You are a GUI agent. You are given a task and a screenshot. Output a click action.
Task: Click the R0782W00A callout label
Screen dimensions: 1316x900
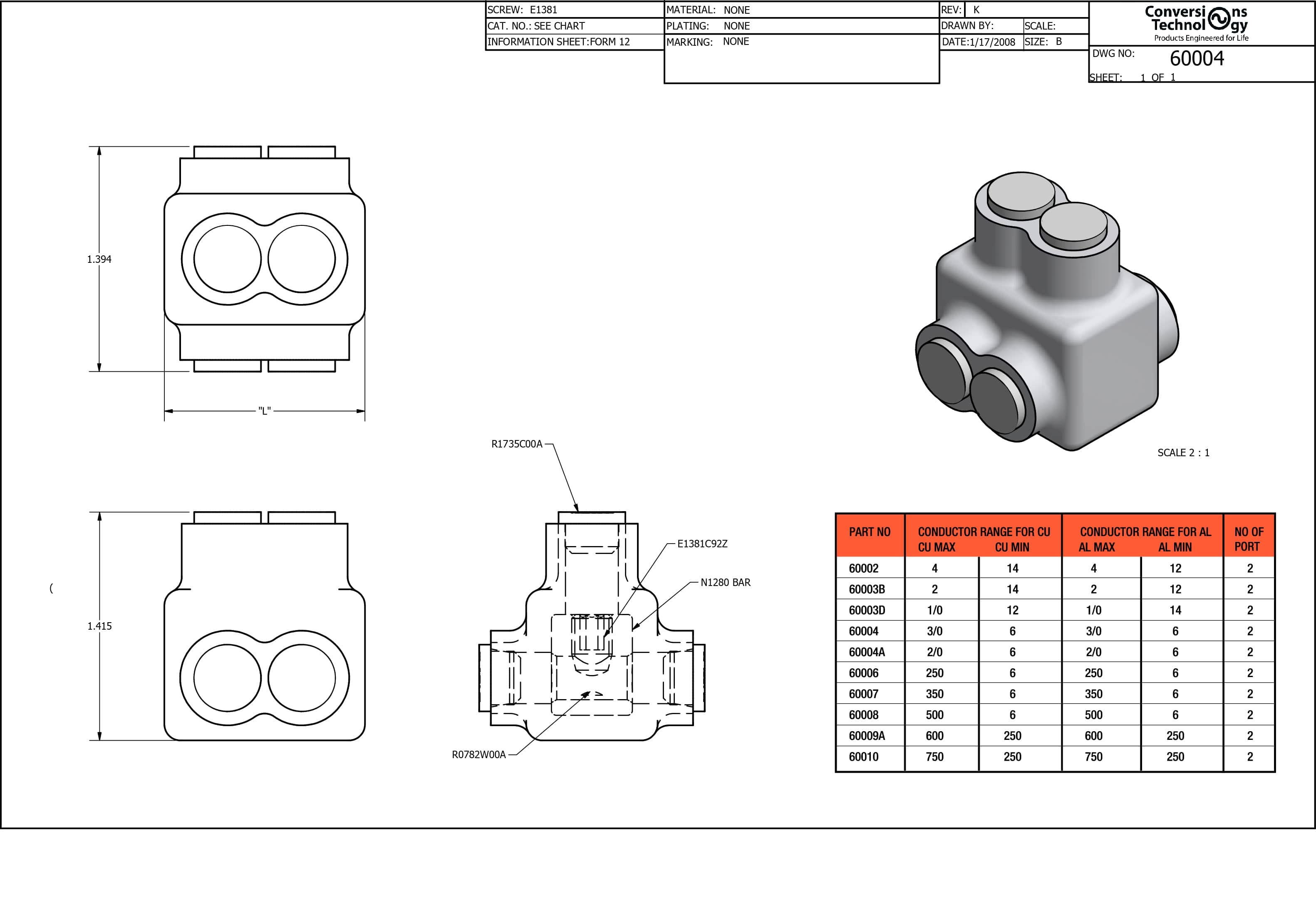point(478,754)
